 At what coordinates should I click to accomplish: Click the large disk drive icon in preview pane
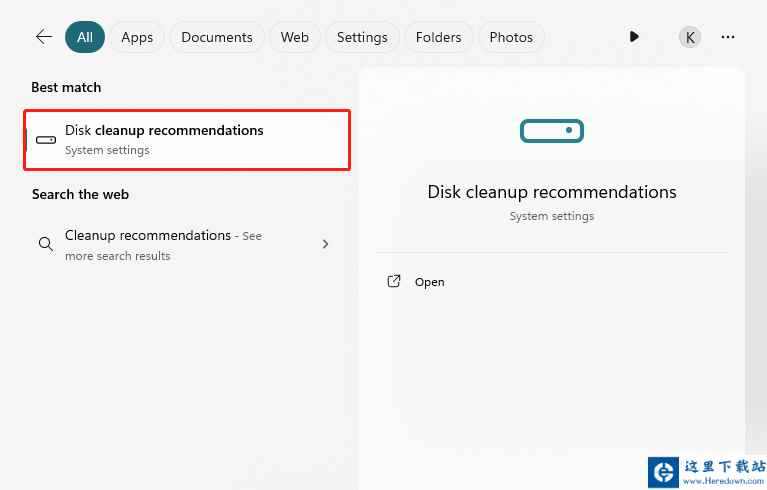coord(552,131)
